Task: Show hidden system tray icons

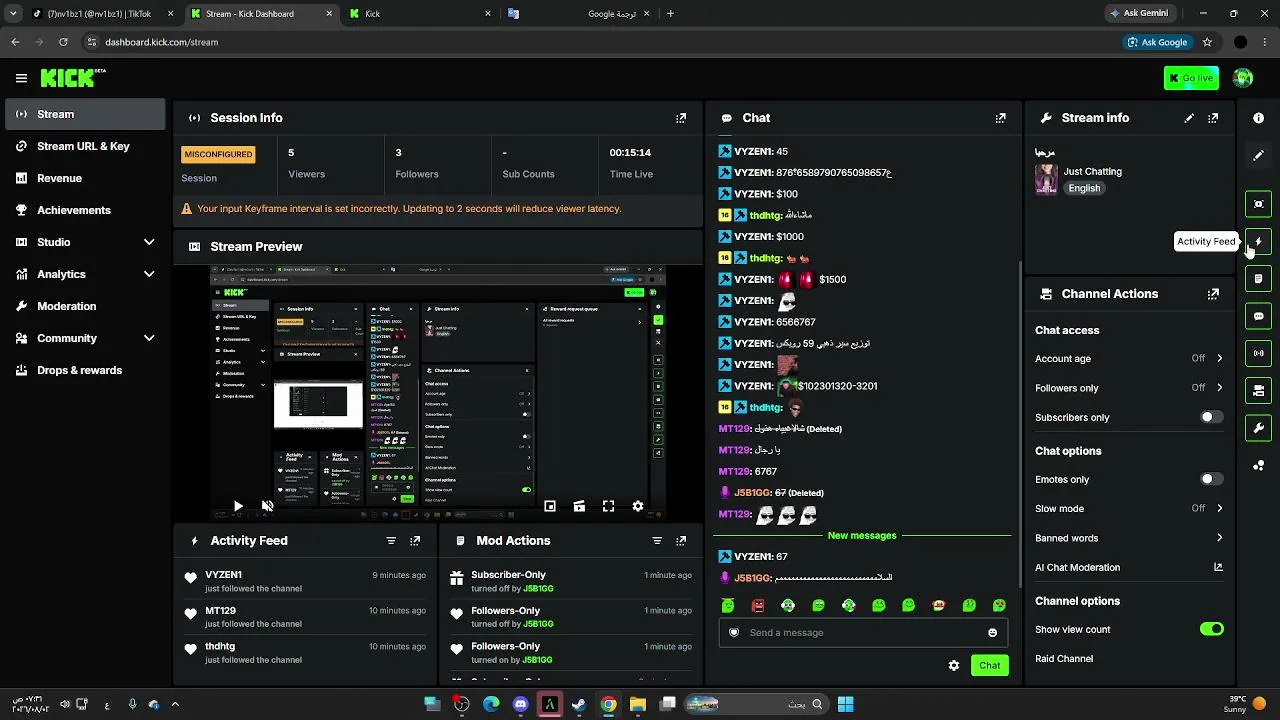Action: (x=175, y=704)
